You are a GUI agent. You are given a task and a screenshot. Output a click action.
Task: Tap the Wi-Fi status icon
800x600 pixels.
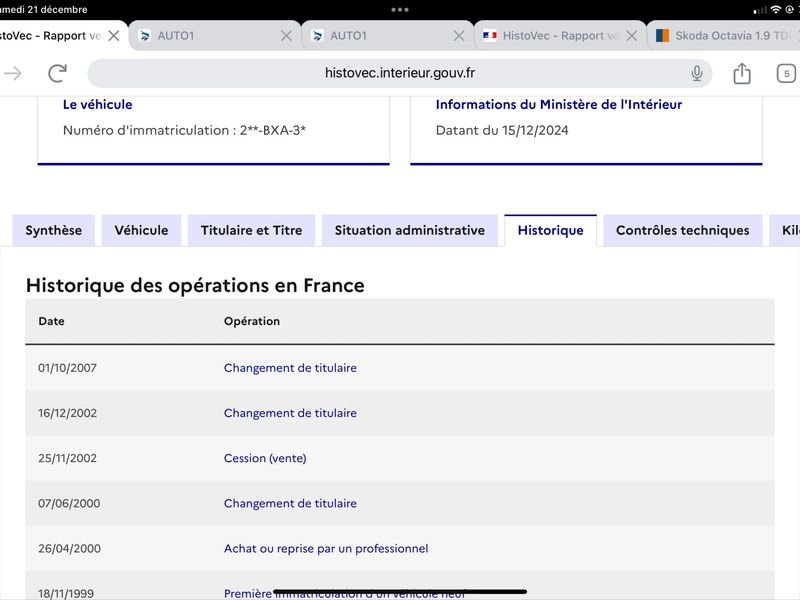point(776,10)
